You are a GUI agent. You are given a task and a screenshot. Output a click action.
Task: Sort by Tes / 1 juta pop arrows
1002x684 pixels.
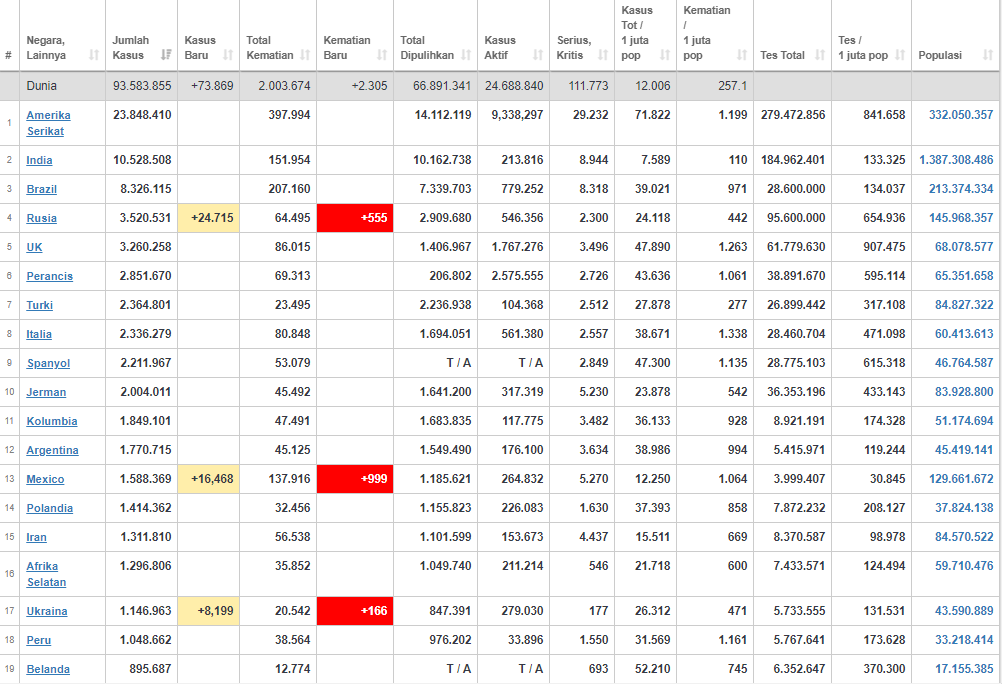900,55
